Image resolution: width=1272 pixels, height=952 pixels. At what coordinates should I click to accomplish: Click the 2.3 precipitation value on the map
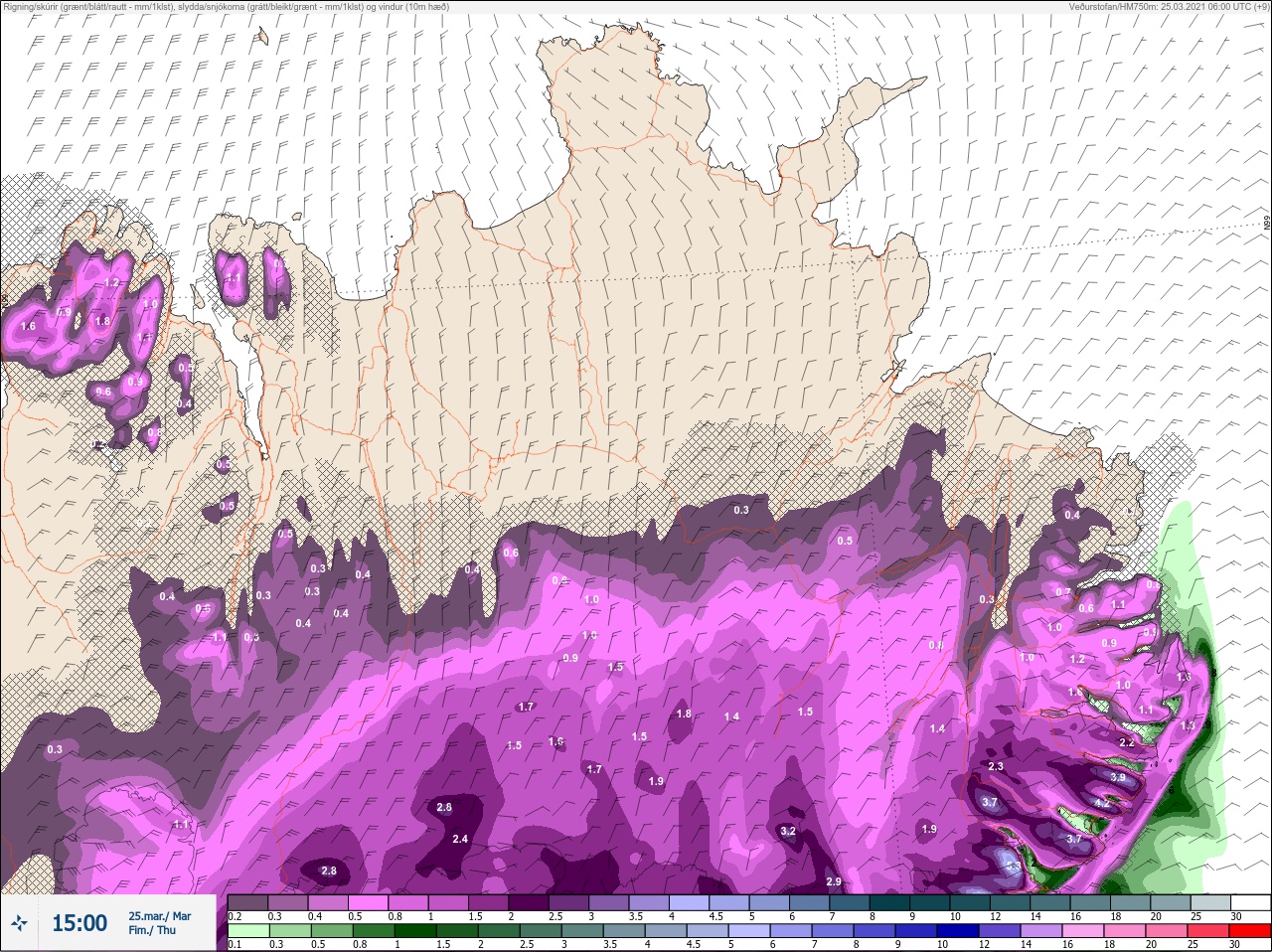coord(996,766)
